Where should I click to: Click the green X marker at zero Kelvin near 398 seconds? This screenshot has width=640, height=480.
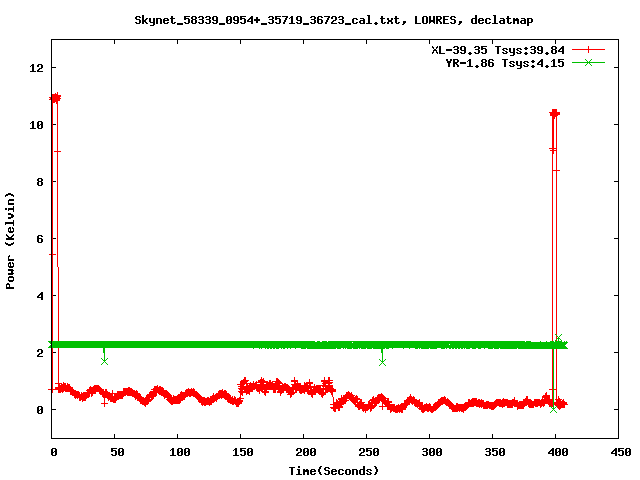click(x=553, y=409)
